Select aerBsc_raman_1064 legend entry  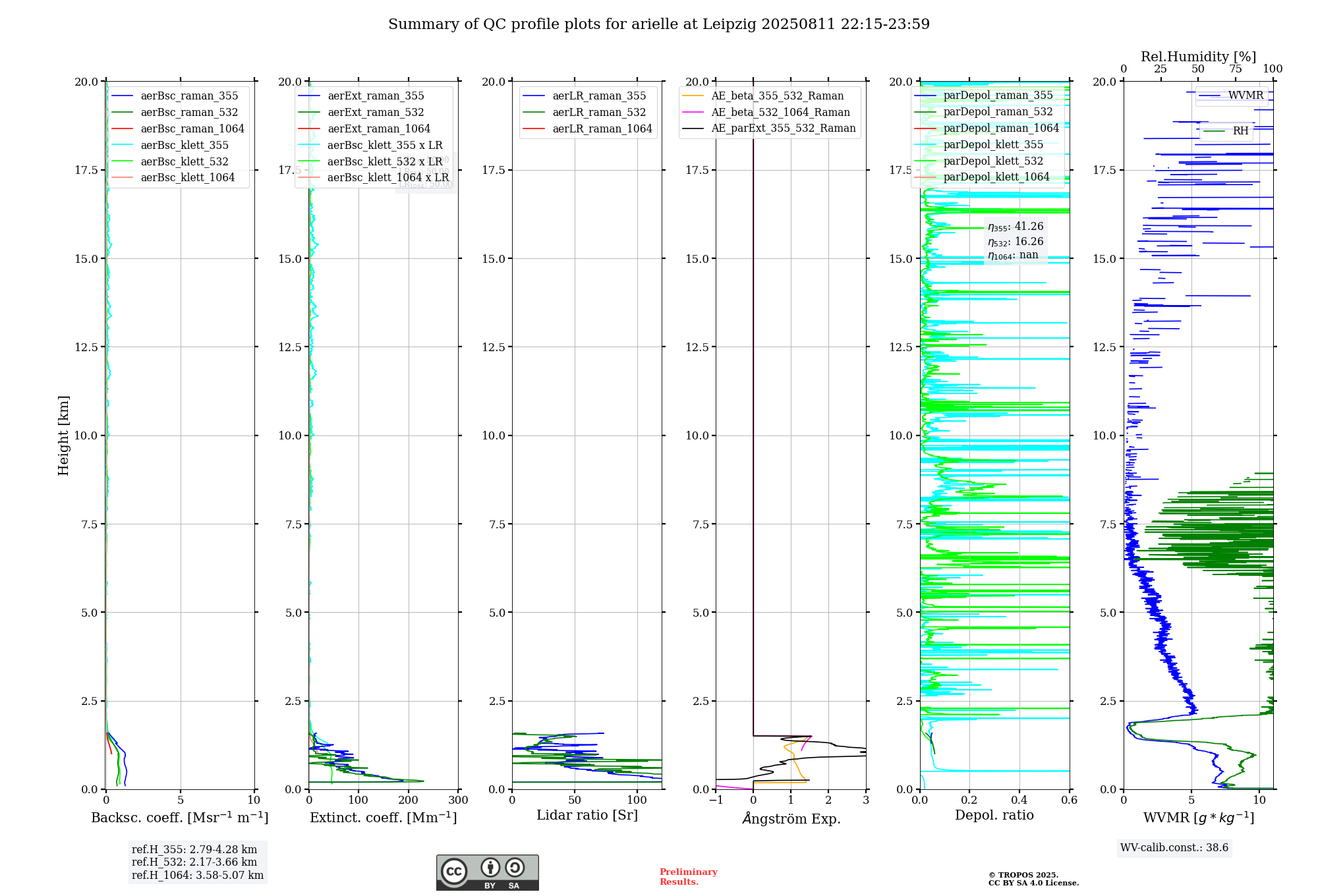pos(178,129)
